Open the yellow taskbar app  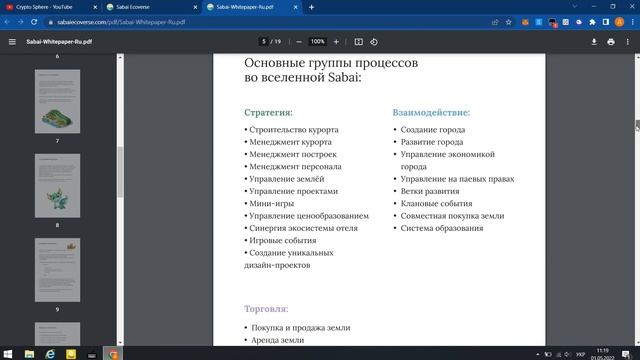71,353
